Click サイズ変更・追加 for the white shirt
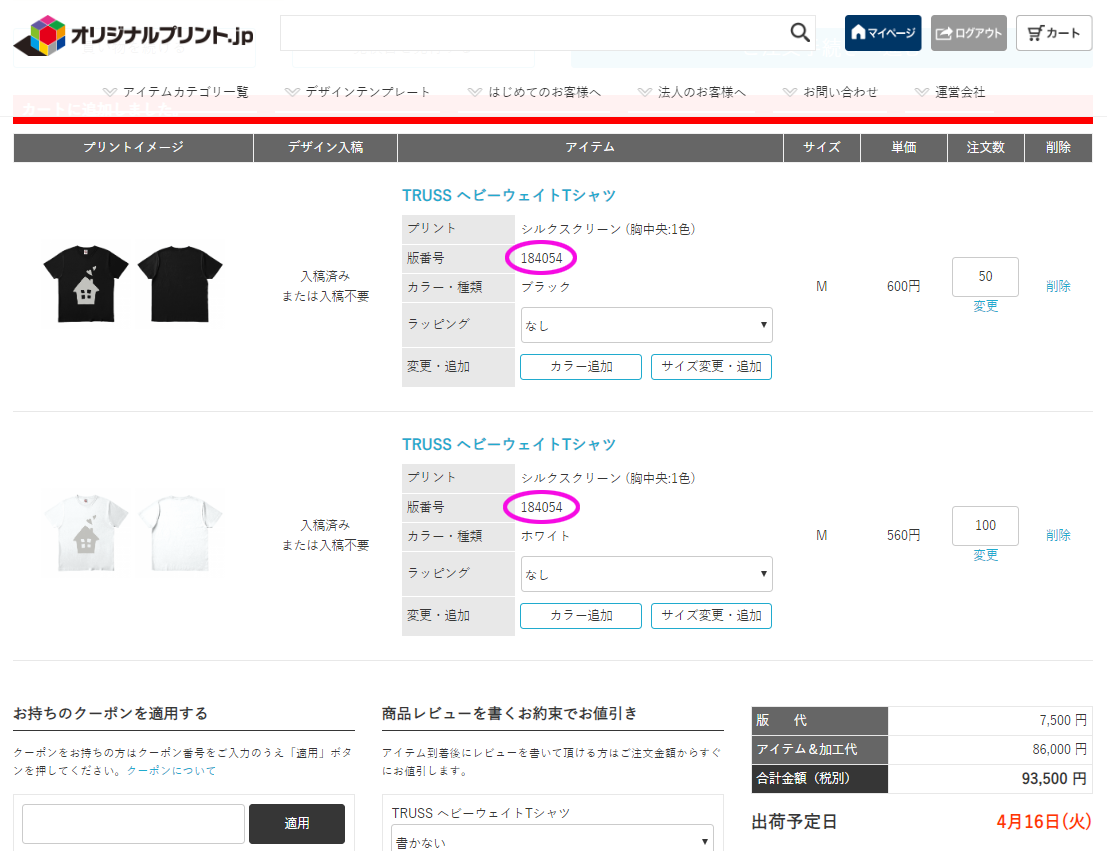This screenshot has width=1107, height=851. point(711,615)
